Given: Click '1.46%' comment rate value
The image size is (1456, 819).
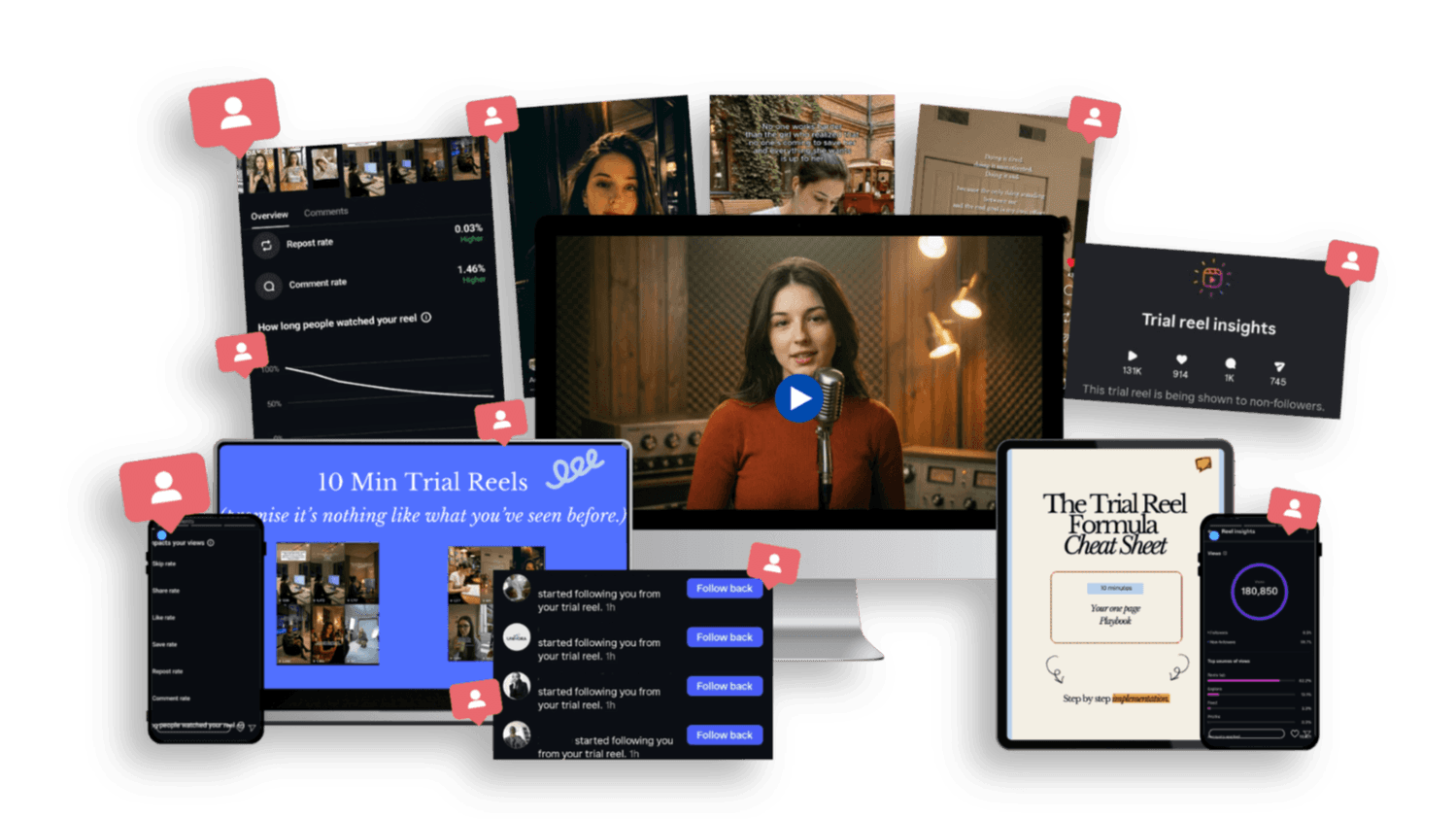Looking at the screenshot, I should [471, 269].
